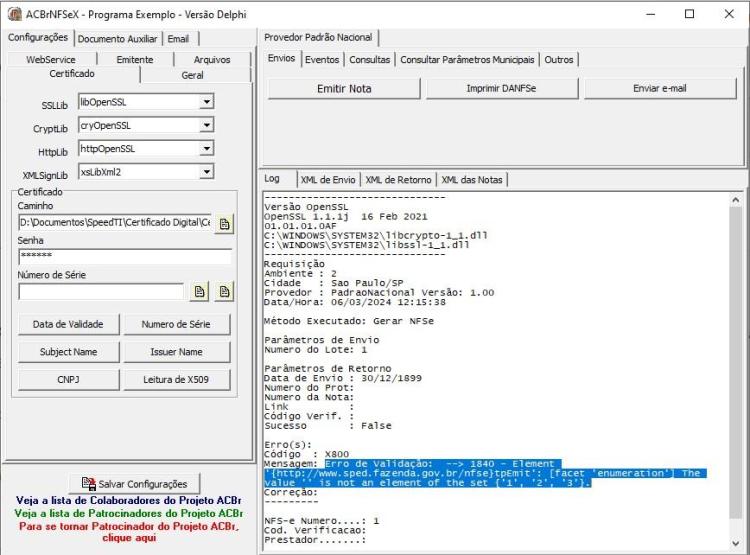
Task: Select the Arquivos tab
Action: tap(212, 59)
